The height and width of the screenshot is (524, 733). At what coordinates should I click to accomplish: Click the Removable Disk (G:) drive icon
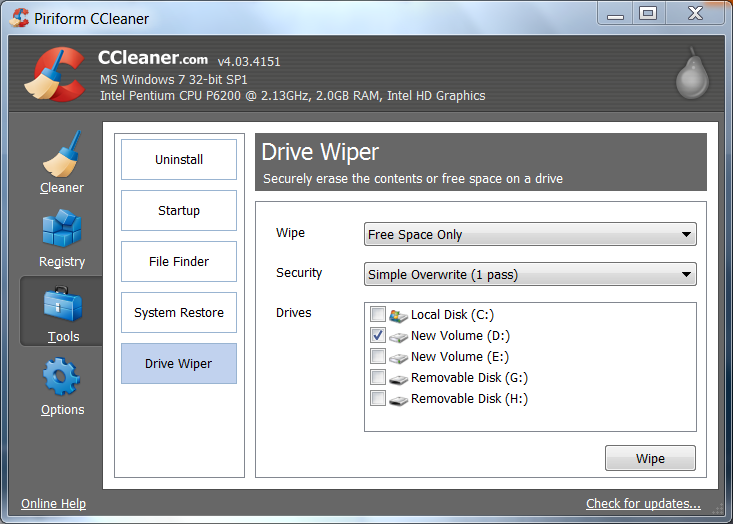398,379
